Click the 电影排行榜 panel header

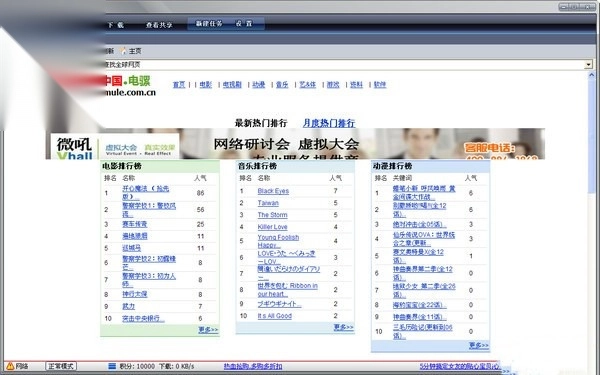(160, 166)
